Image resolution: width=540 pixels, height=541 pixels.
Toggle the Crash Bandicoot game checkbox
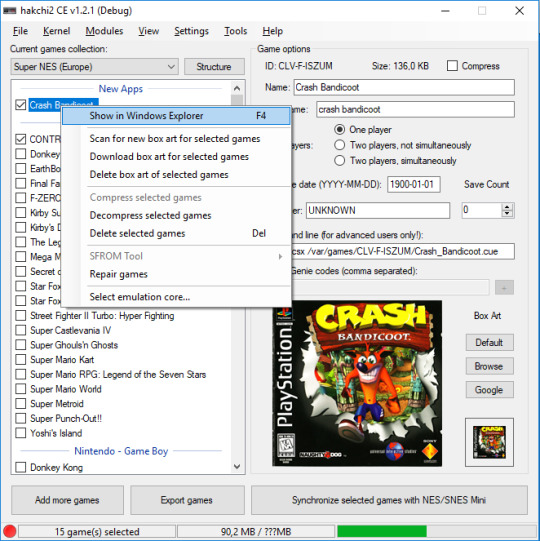(21, 105)
